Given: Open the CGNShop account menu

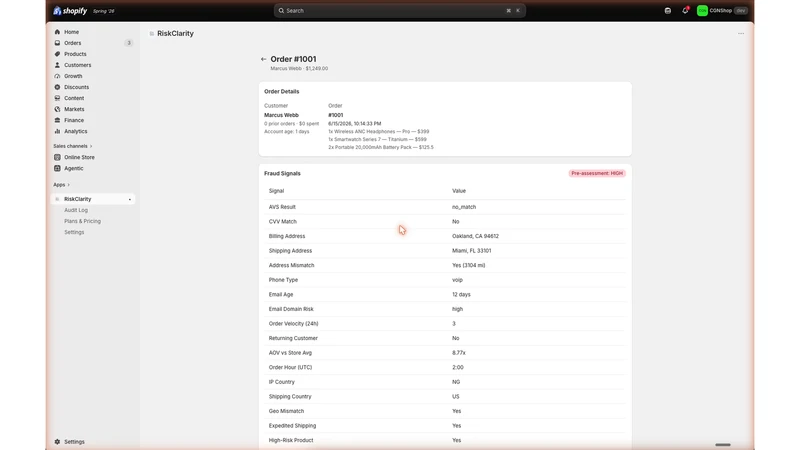Looking at the screenshot, I should (722, 11).
